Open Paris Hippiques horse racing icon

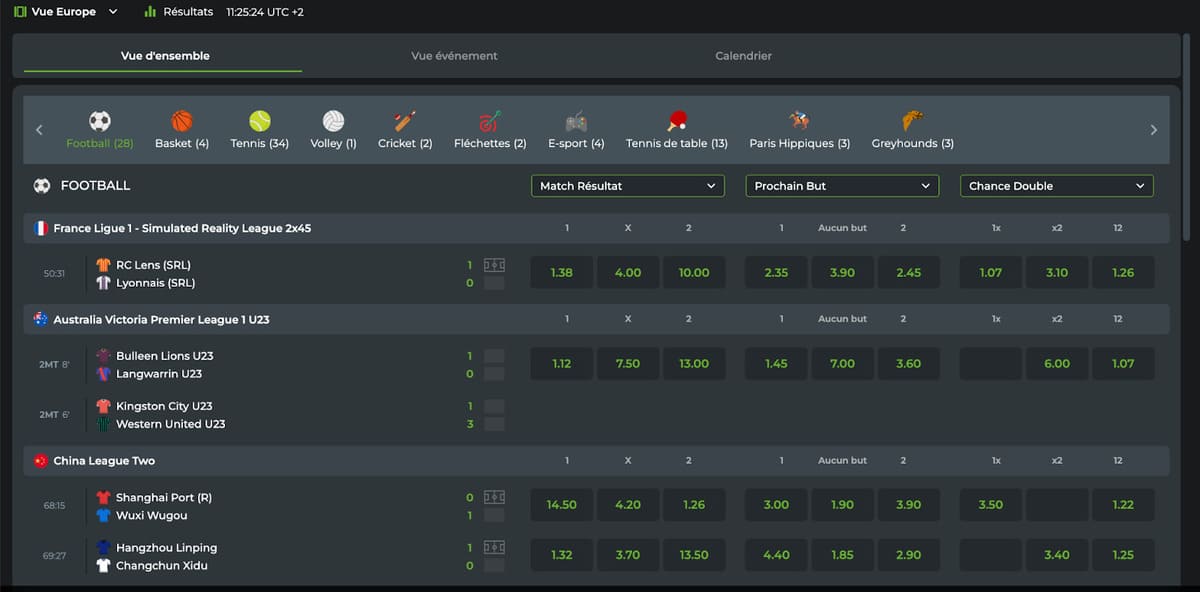[x=799, y=121]
